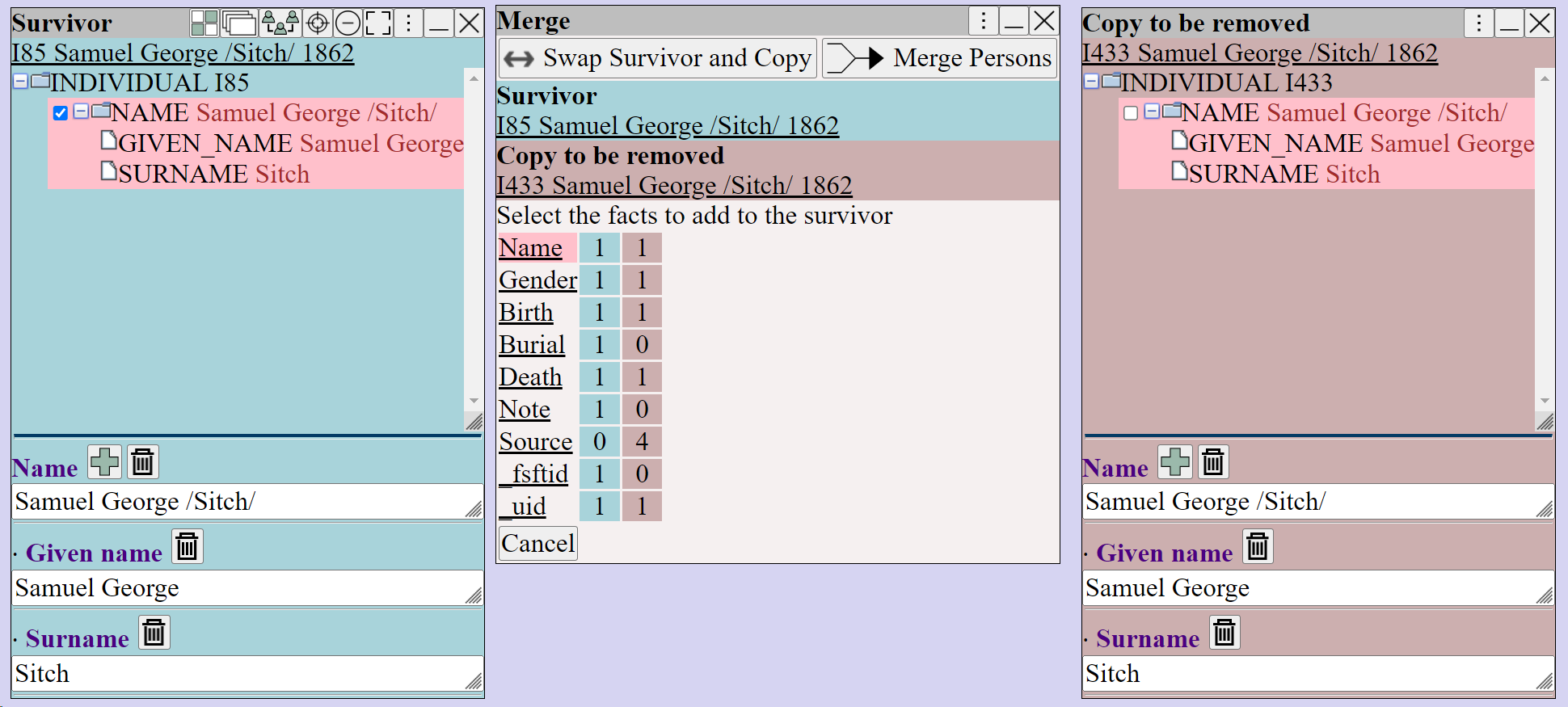Screen dimensions: 1568x707
Task: Click the GIVEN_NAME document icon in Survivor tree
Action: [x=109, y=141]
